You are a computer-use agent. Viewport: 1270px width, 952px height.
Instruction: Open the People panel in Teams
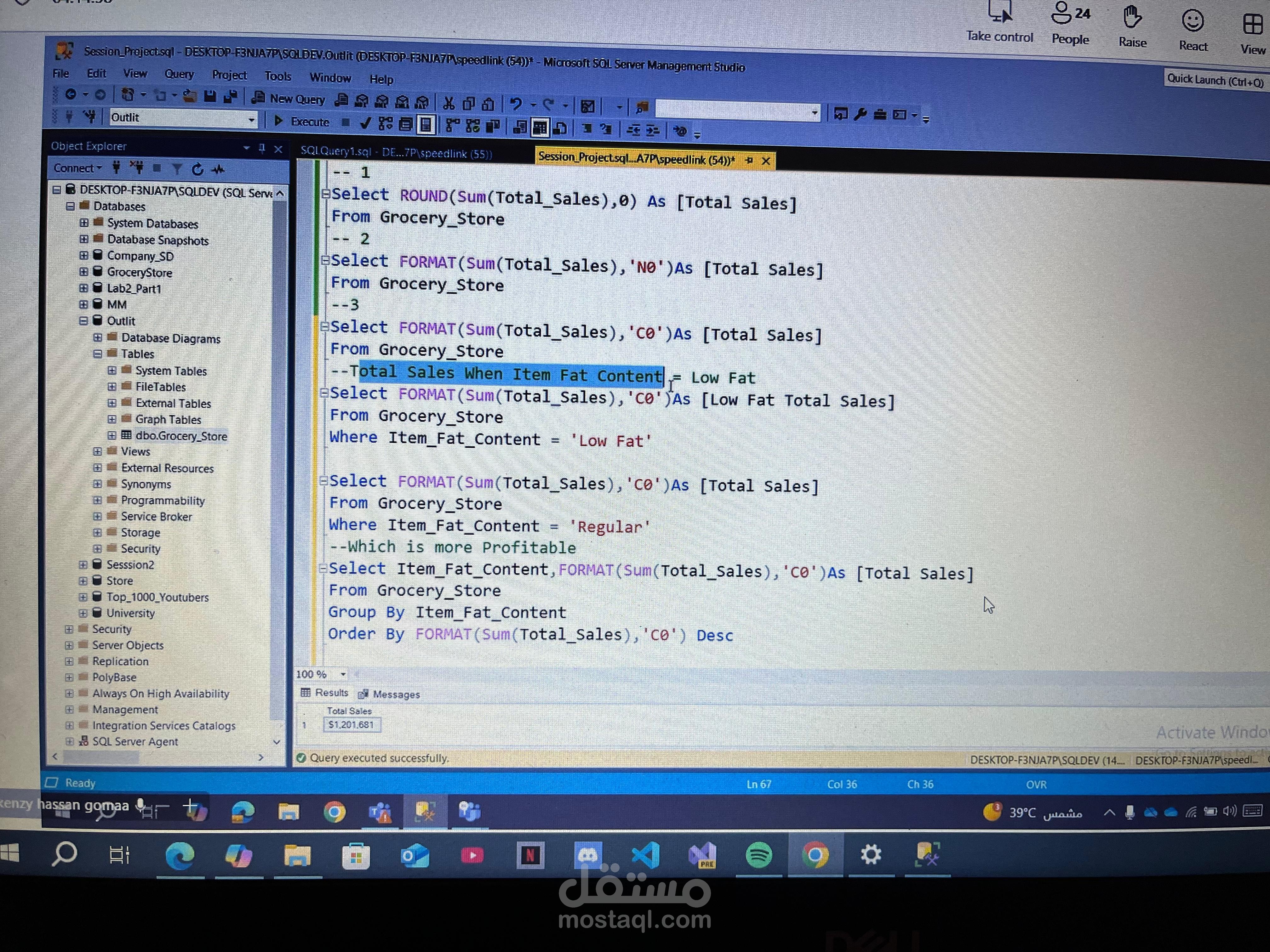(1070, 24)
